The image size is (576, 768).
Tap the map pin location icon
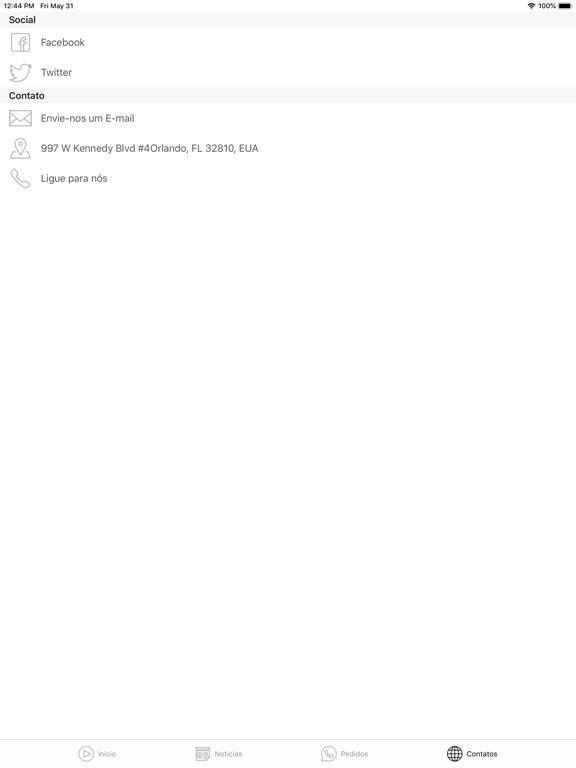pyautogui.click(x=21, y=148)
